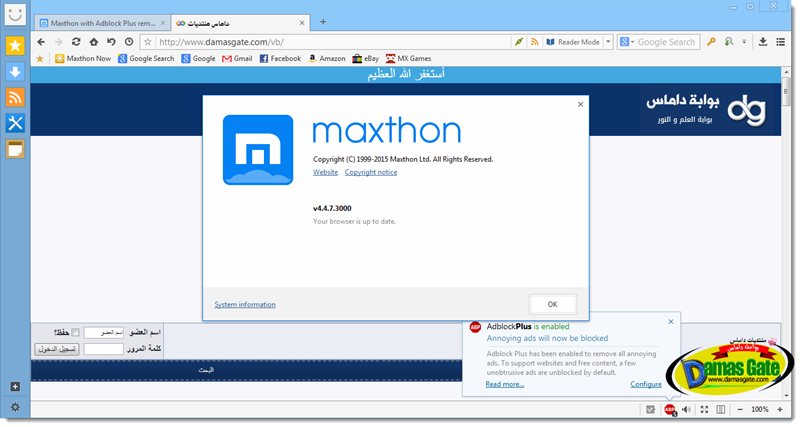Mute sound with the speaker icon
Screen dimensions: 800x427
pos(687,409)
